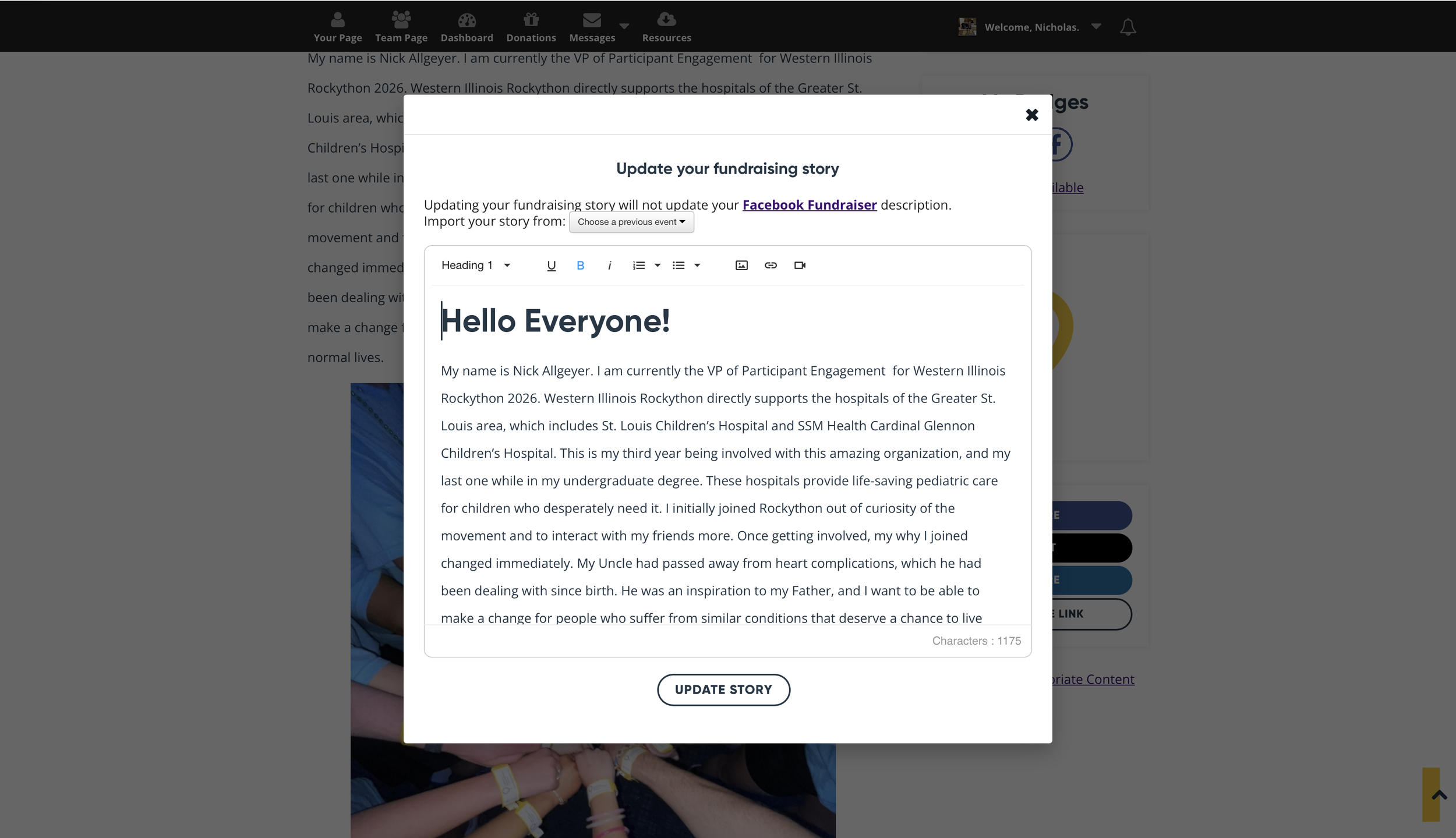Open Your Page from top navigation
This screenshot has width=1456, height=838.
[x=338, y=27]
